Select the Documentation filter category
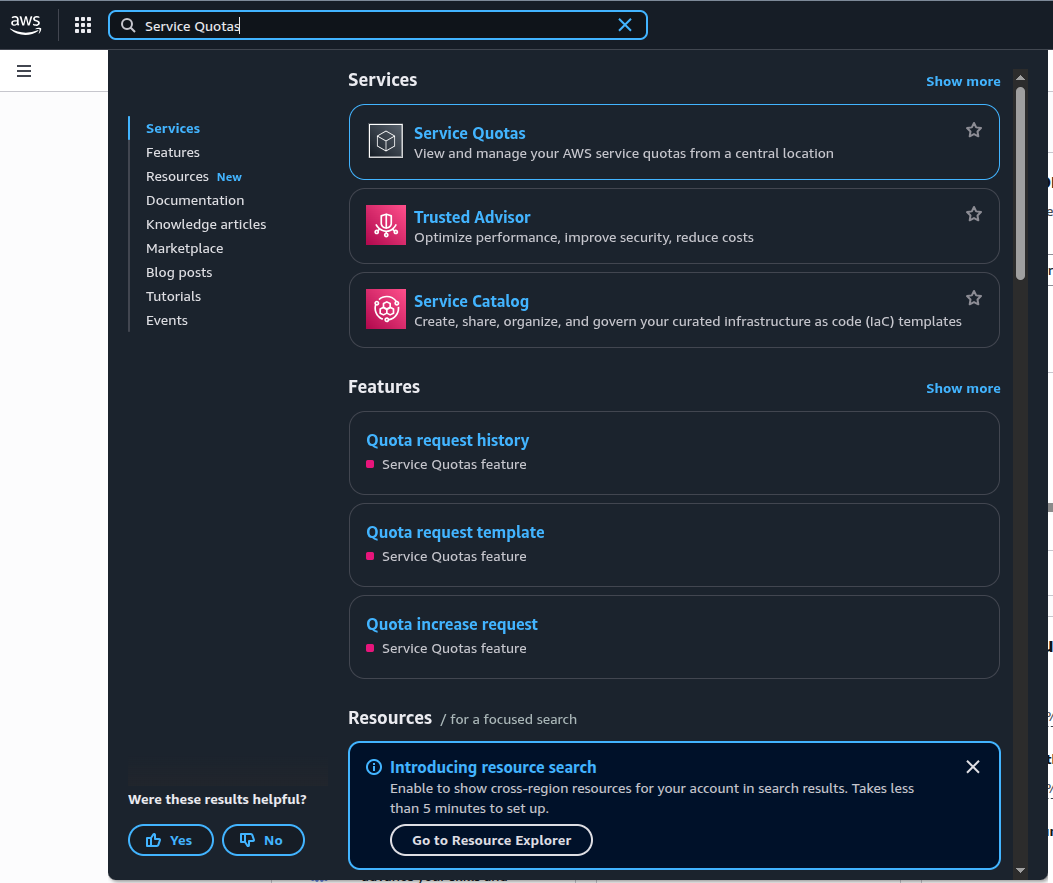This screenshot has height=883, width=1053. 195,200
